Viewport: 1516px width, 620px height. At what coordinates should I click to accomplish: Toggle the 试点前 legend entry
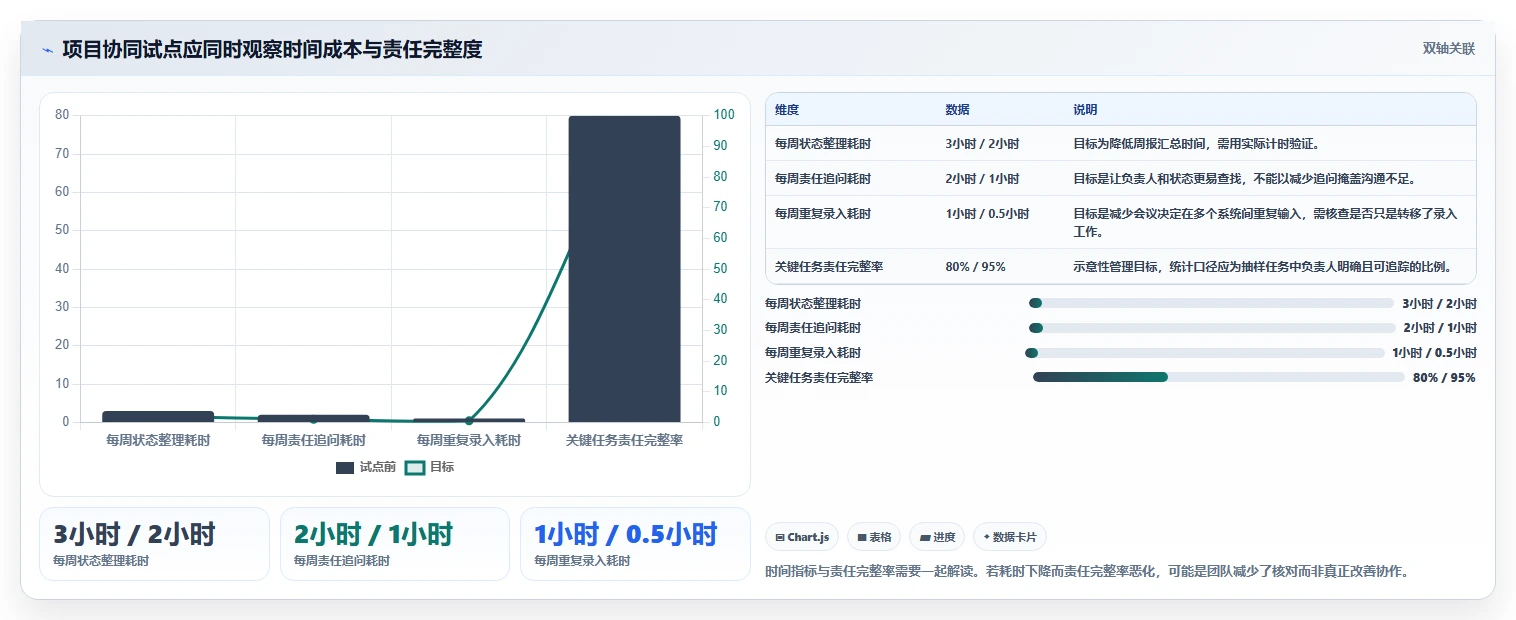coord(366,467)
